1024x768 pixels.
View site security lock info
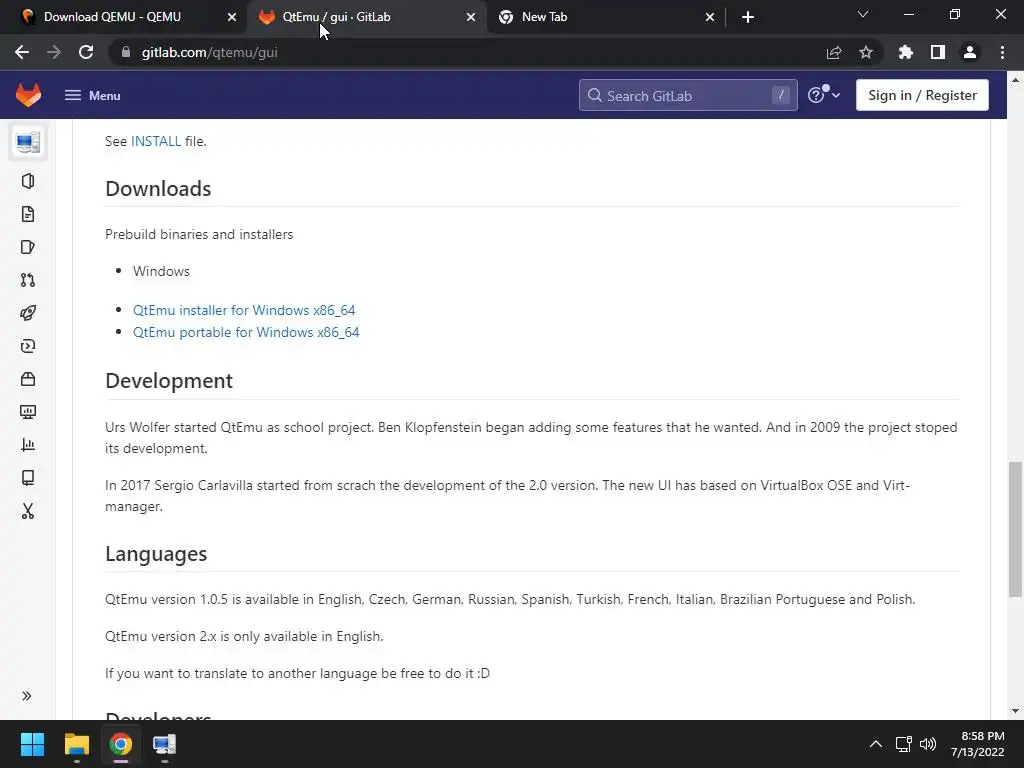(126, 52)
